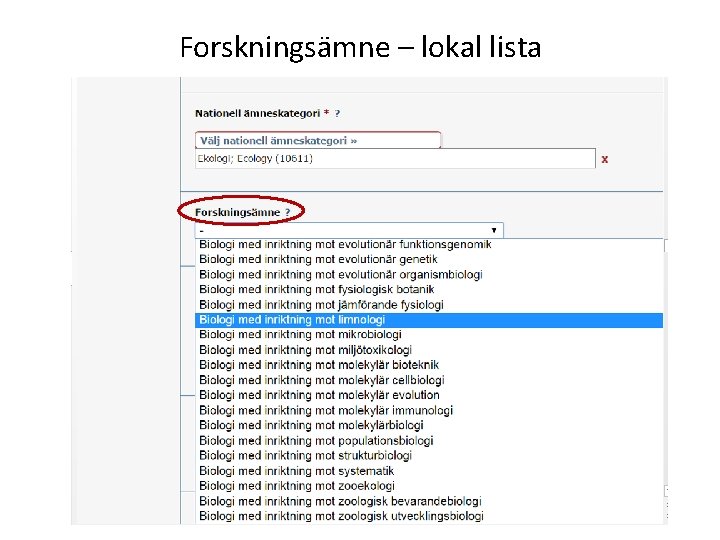Select populationsbiologi option
Viewport: 720px width, 540px height.
pos(316,440)
